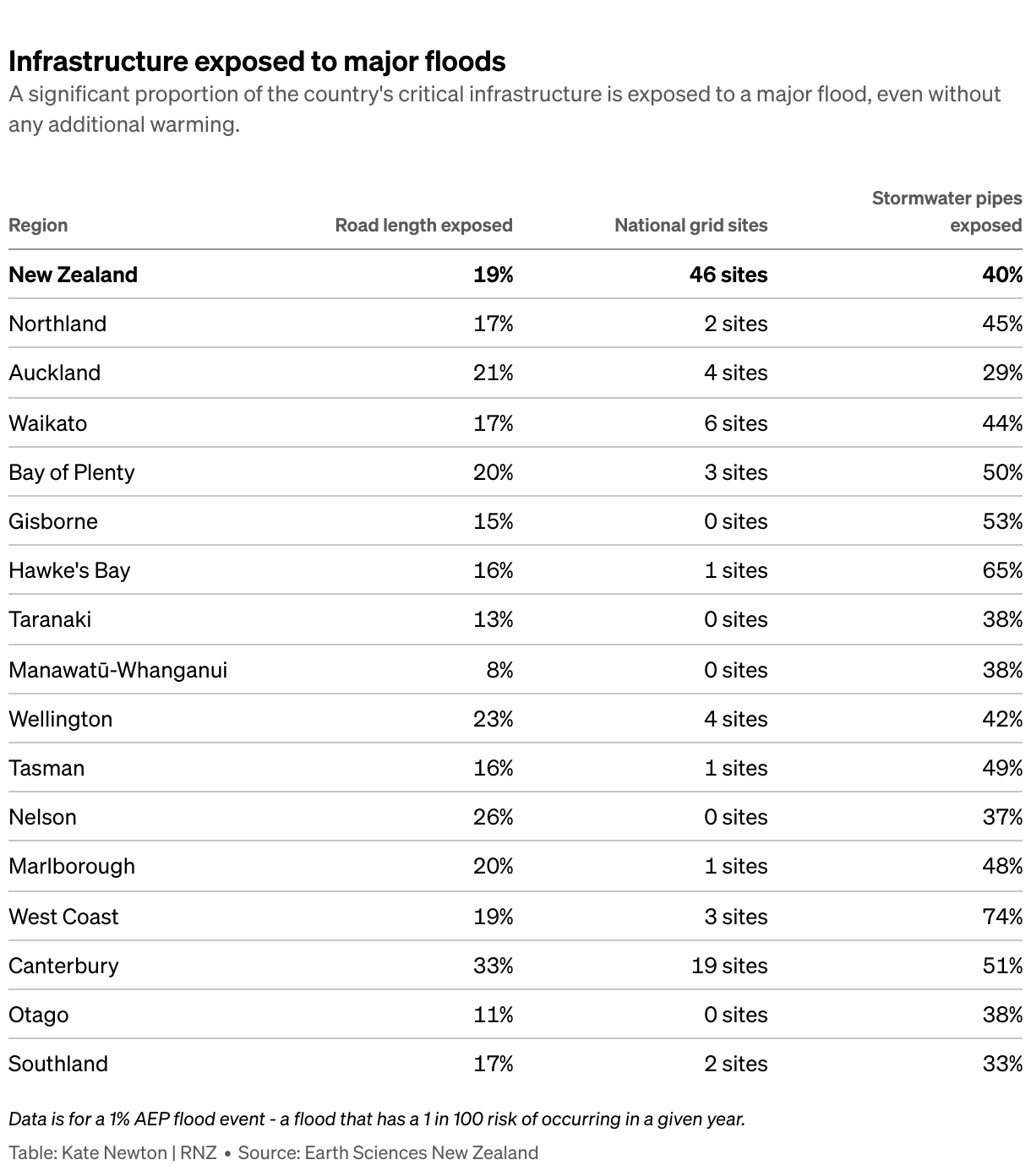Image resolution: width=1031 pixels, height=1176 pixels.
Task: Select West Coast's 74% stormwater value
Action: [1002, 917]
